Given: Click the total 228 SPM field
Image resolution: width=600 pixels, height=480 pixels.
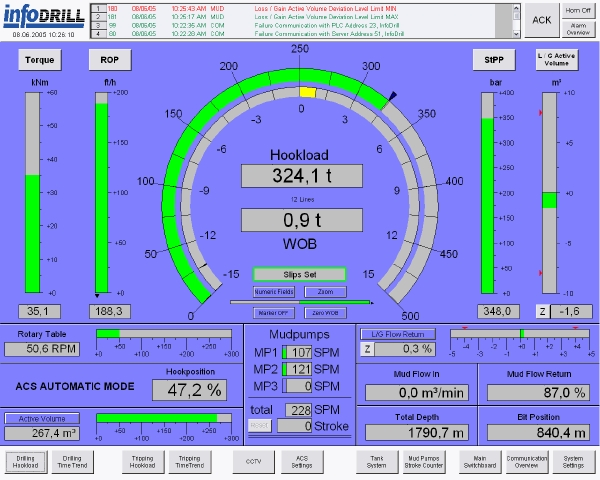Looking at the screenshot, I should point(298,410).
